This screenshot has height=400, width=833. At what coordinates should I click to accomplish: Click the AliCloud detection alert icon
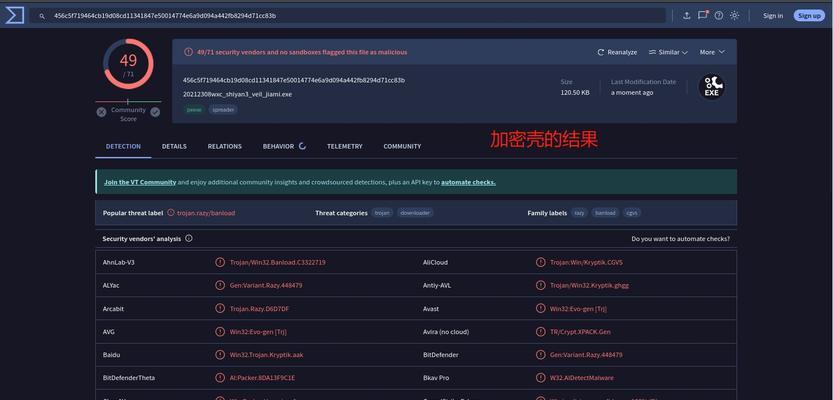541,262
